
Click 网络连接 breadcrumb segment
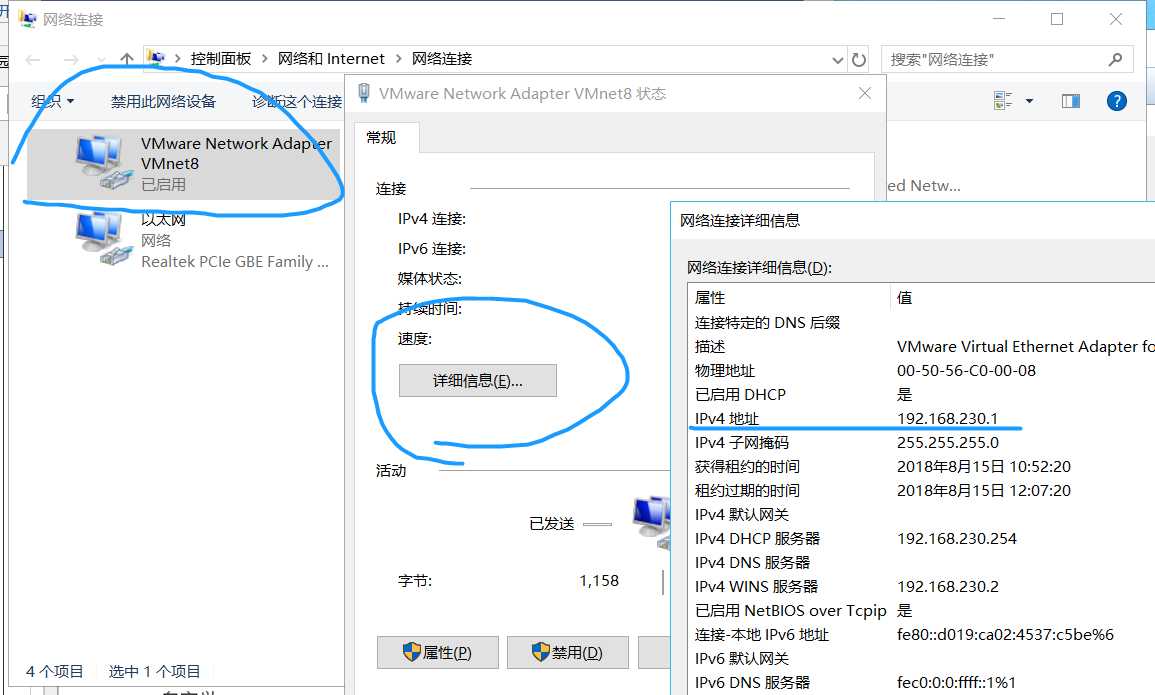click(442, 59)
